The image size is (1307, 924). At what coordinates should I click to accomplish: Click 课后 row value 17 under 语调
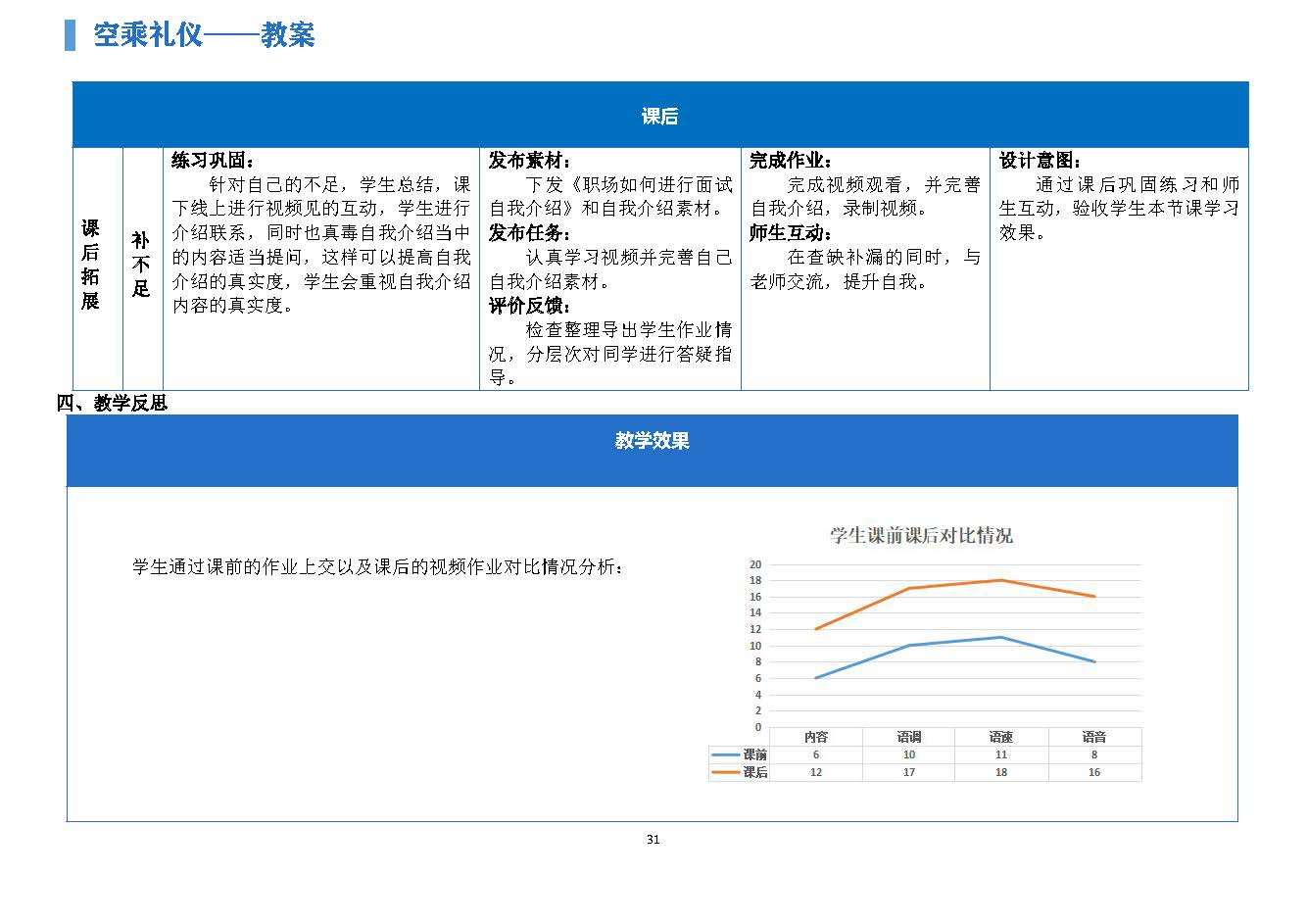(909, 772)
